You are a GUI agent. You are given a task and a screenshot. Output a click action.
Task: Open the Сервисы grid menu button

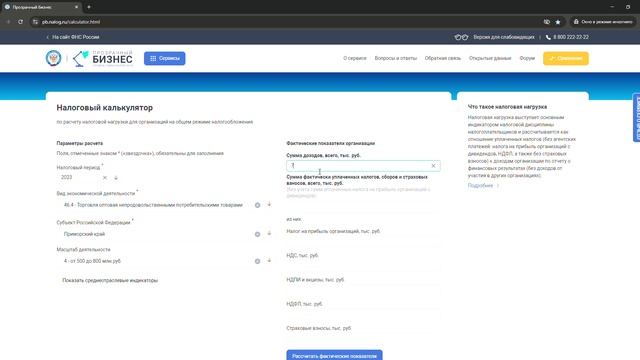(x=164, y=58)
